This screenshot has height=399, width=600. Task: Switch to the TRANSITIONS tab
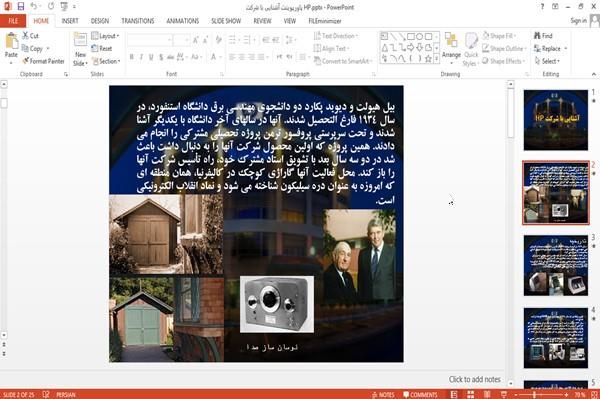tap(138, 21)
